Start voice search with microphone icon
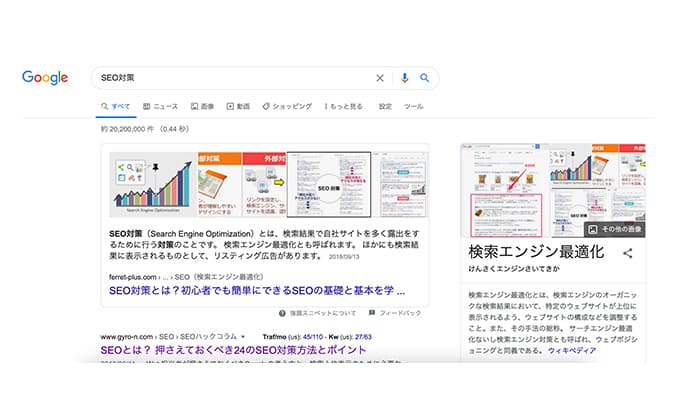This screenshot has height=420, width=680. tap(404, 78)
